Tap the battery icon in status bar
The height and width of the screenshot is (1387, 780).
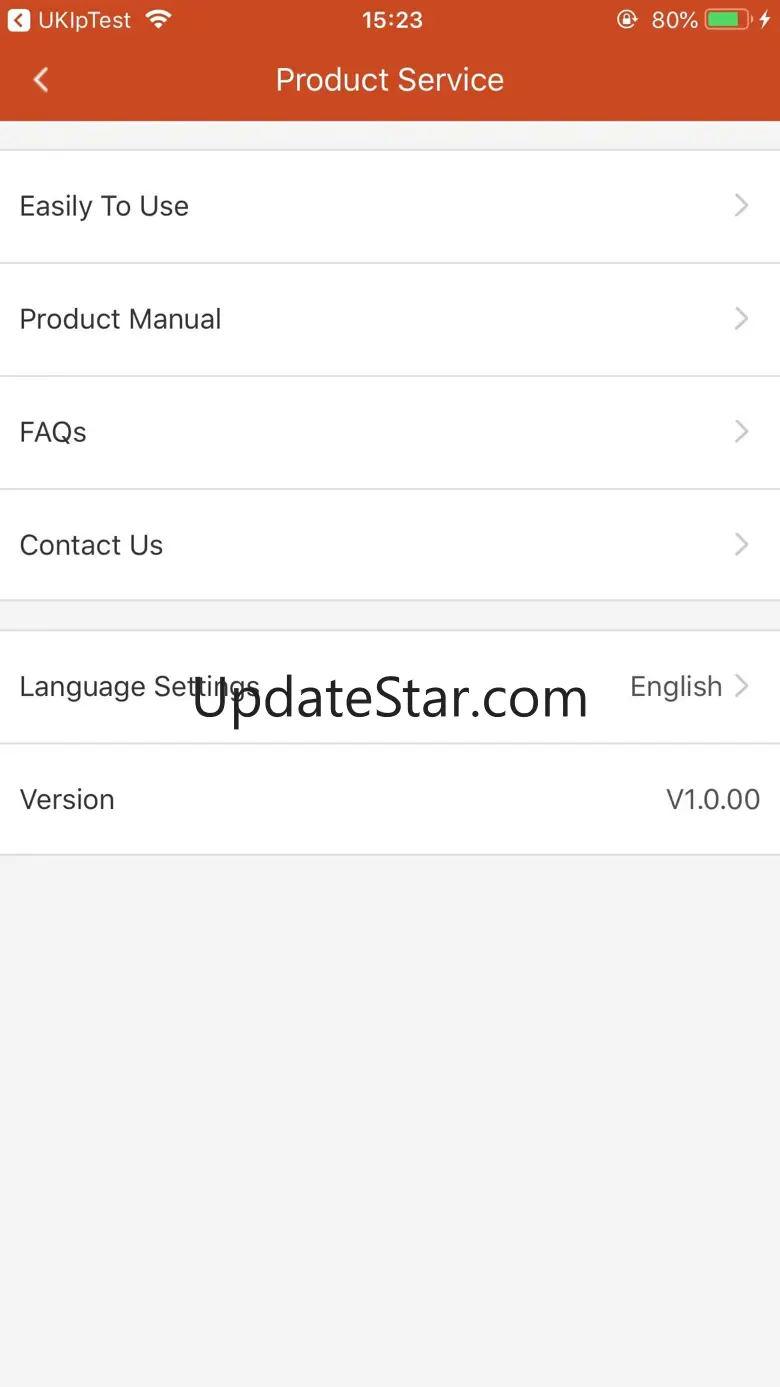click(x=727, y=20)
